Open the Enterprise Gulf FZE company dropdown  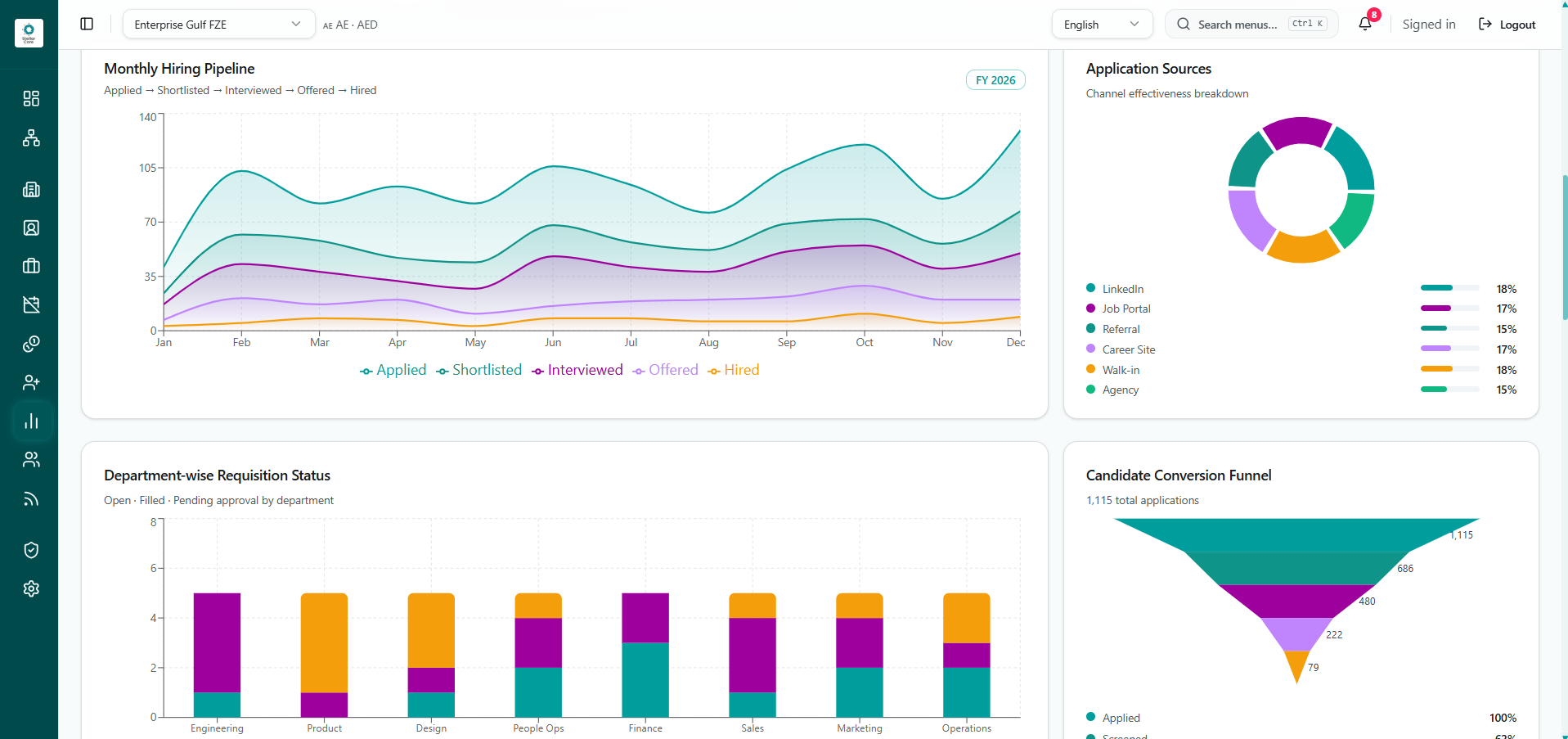pos(218,24)
